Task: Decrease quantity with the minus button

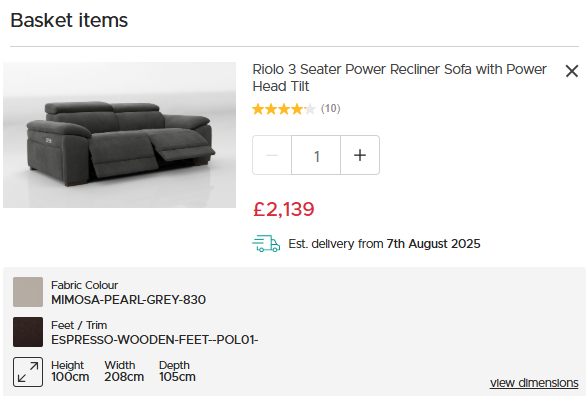Action: (x=272, y=155)
